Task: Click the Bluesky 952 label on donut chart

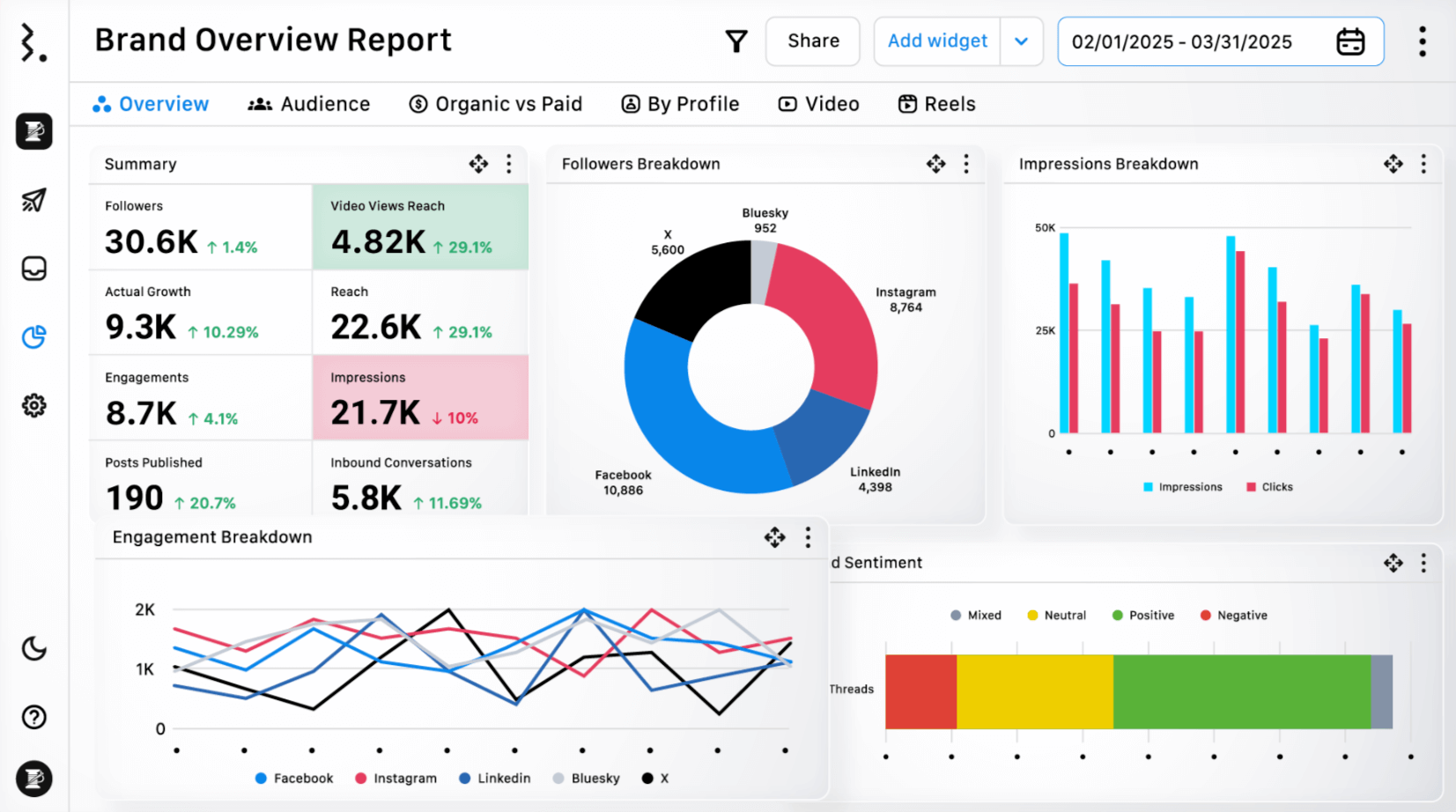Action: tap(765, 220)
